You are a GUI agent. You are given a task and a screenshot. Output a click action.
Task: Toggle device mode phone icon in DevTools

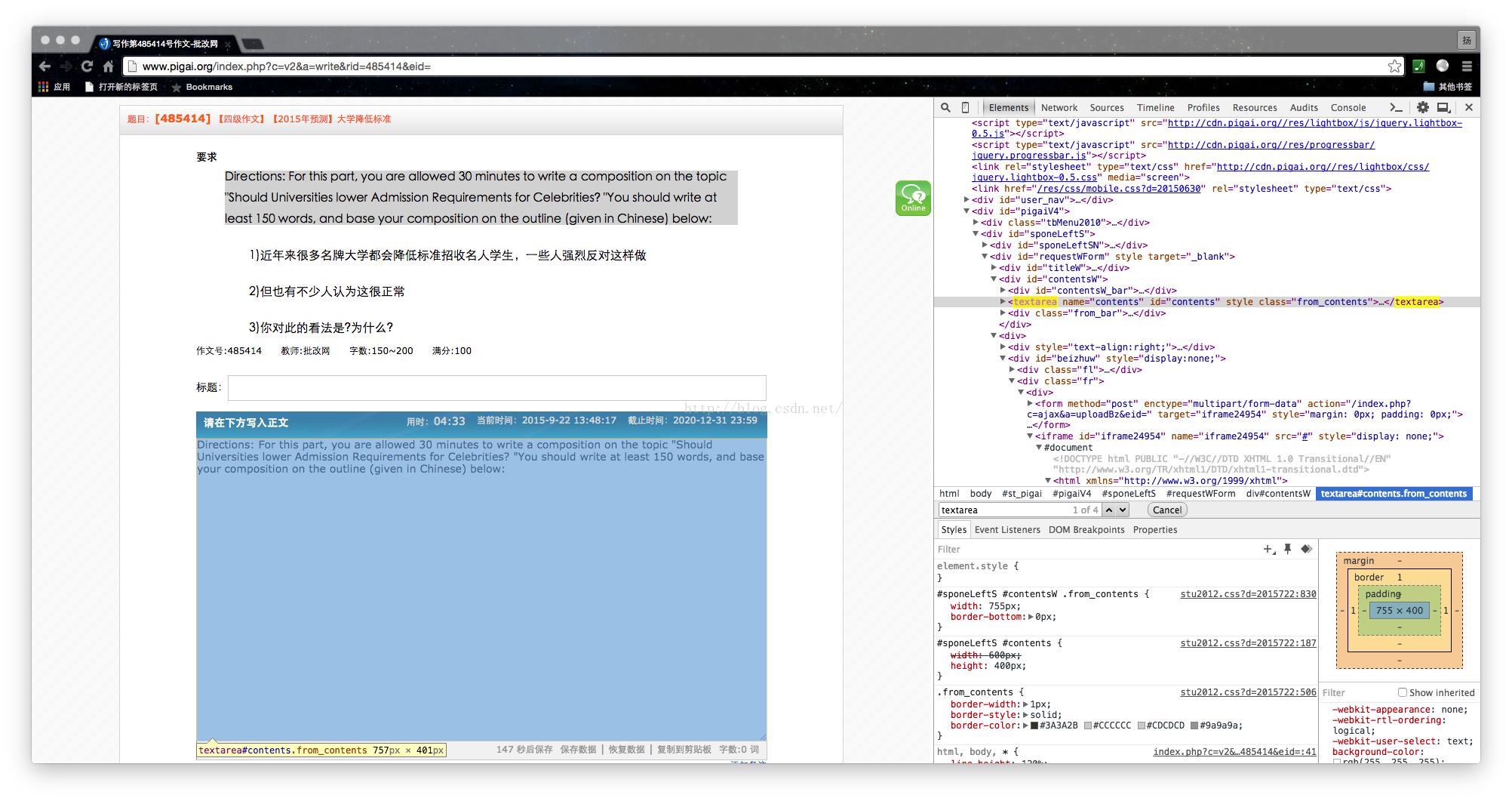[x=965, y=108]
